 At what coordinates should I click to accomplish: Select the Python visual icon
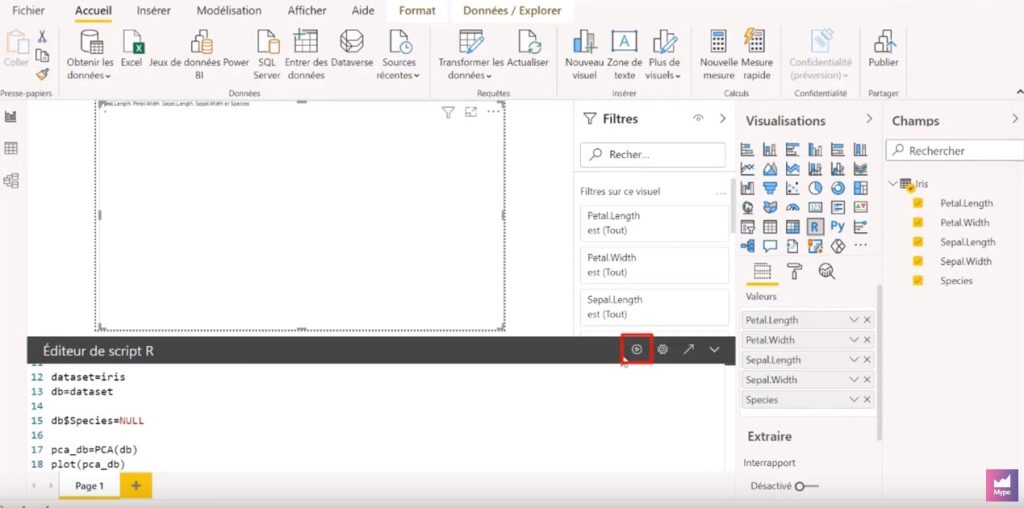[x=837, y=227]
